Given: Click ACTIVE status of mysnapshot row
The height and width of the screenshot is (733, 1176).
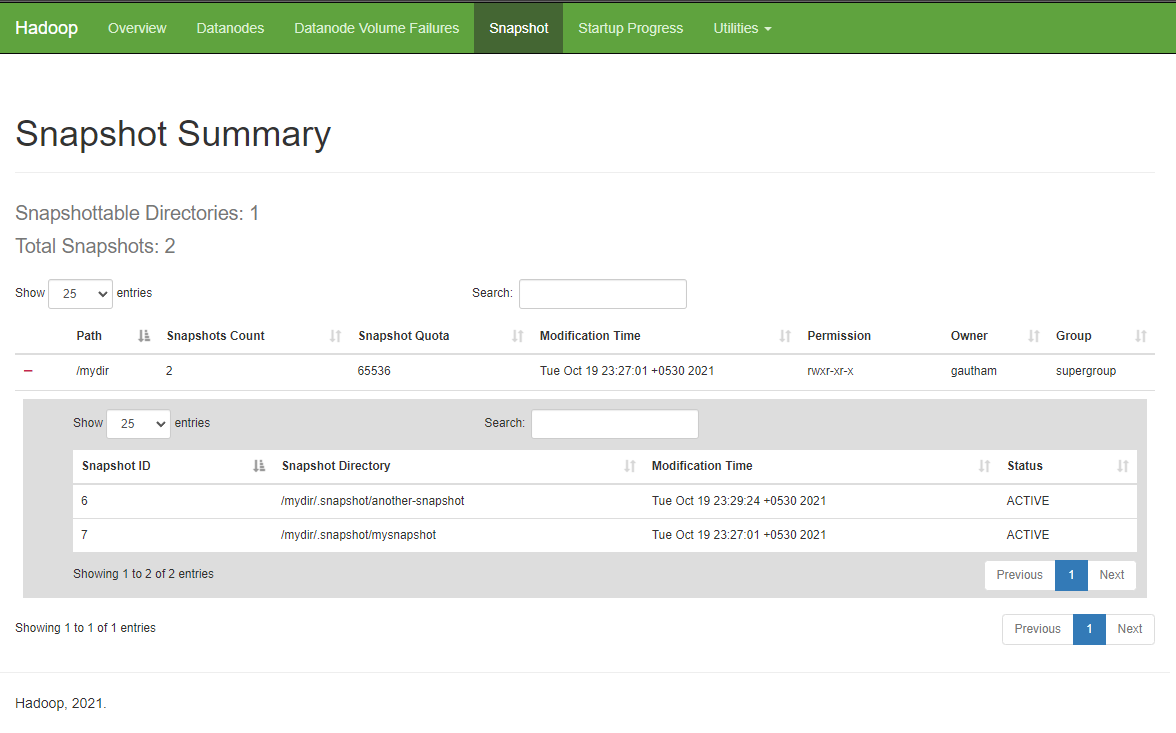Looking at the screenshot, I should pyautogui.click(x=1028, y=535).
